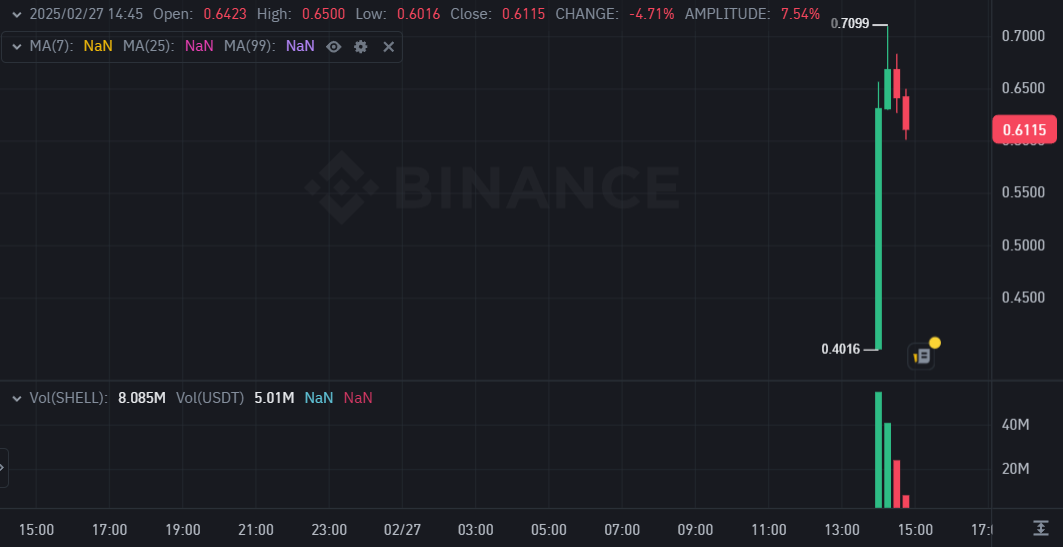
Task: Click the Vol(USDT) value 5.01M
Action: pos(274,398)
